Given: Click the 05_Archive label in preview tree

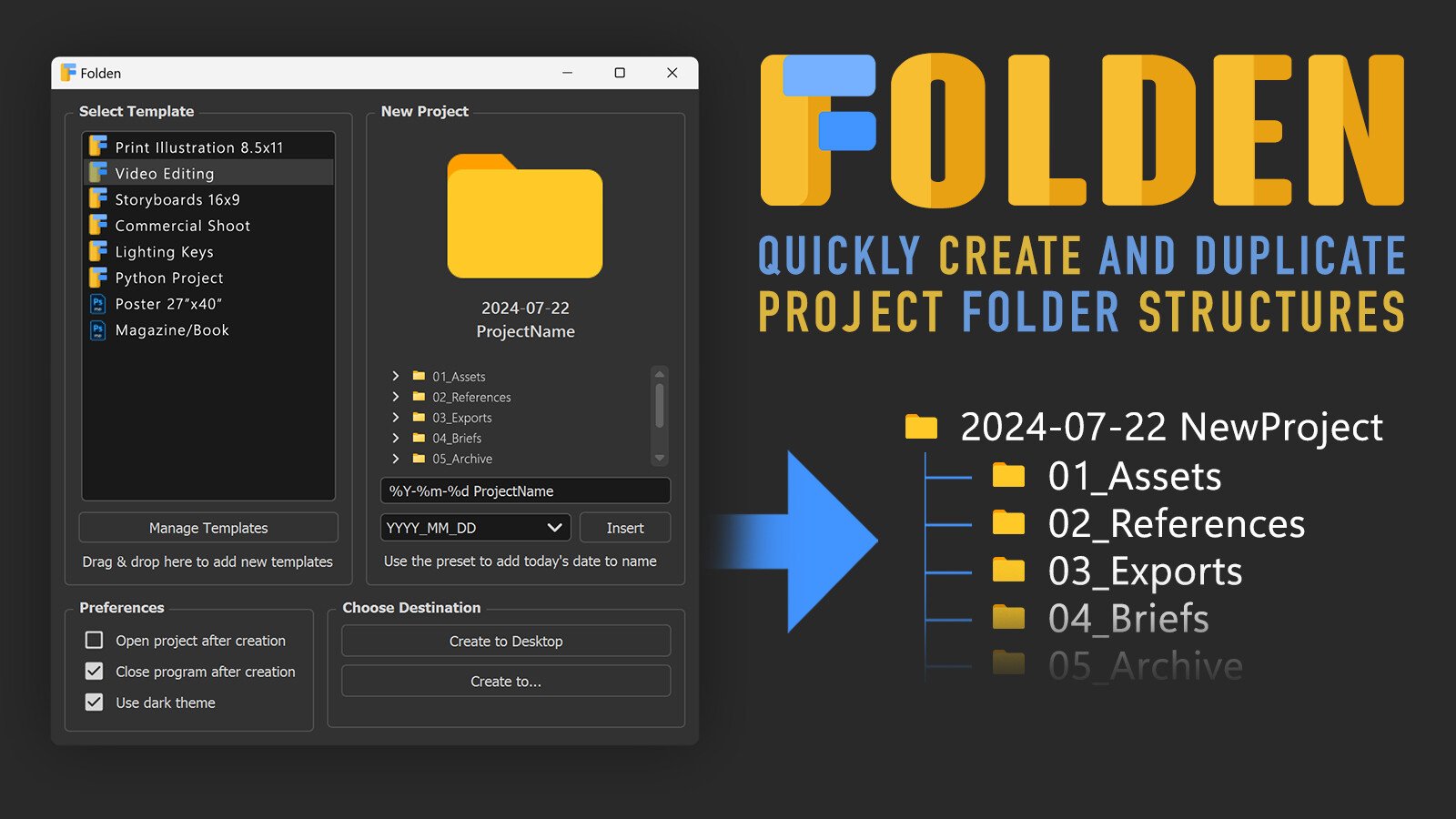Looking at the screenshot, I should pyautogui.click(x=462, y=460).
